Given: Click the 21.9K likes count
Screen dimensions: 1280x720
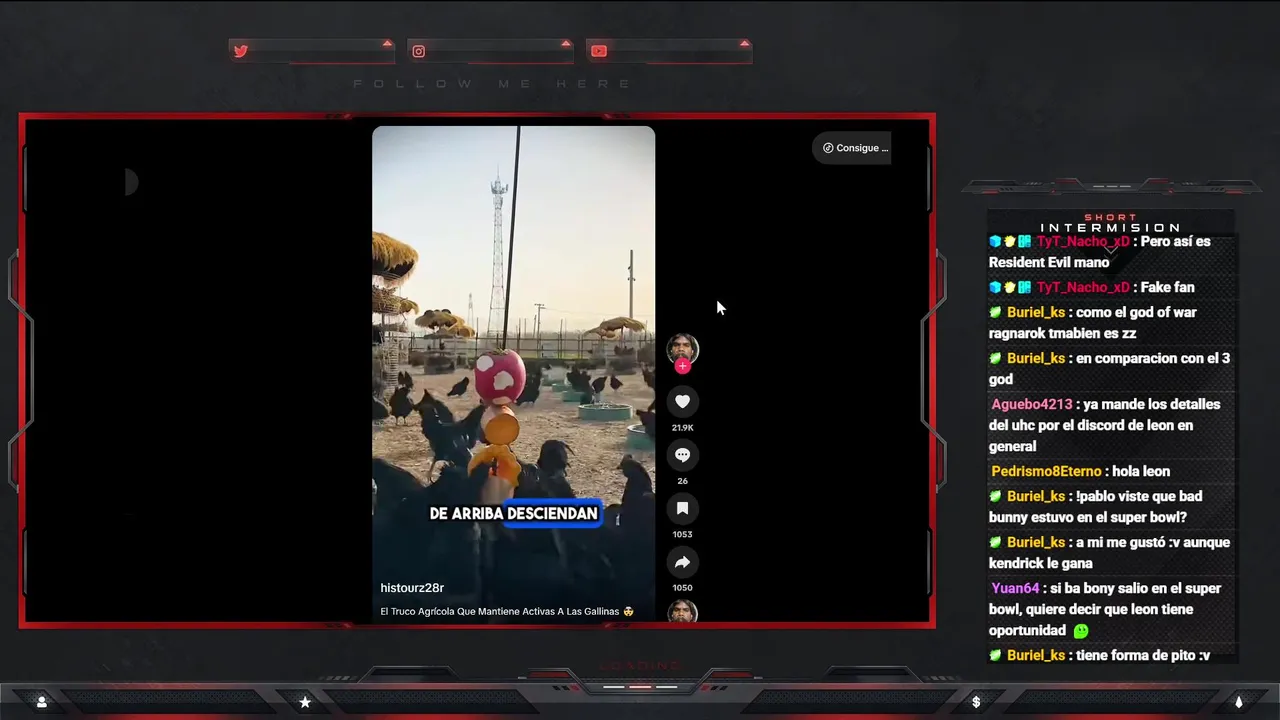Looking at the screenshot, I should click(682, 428).
